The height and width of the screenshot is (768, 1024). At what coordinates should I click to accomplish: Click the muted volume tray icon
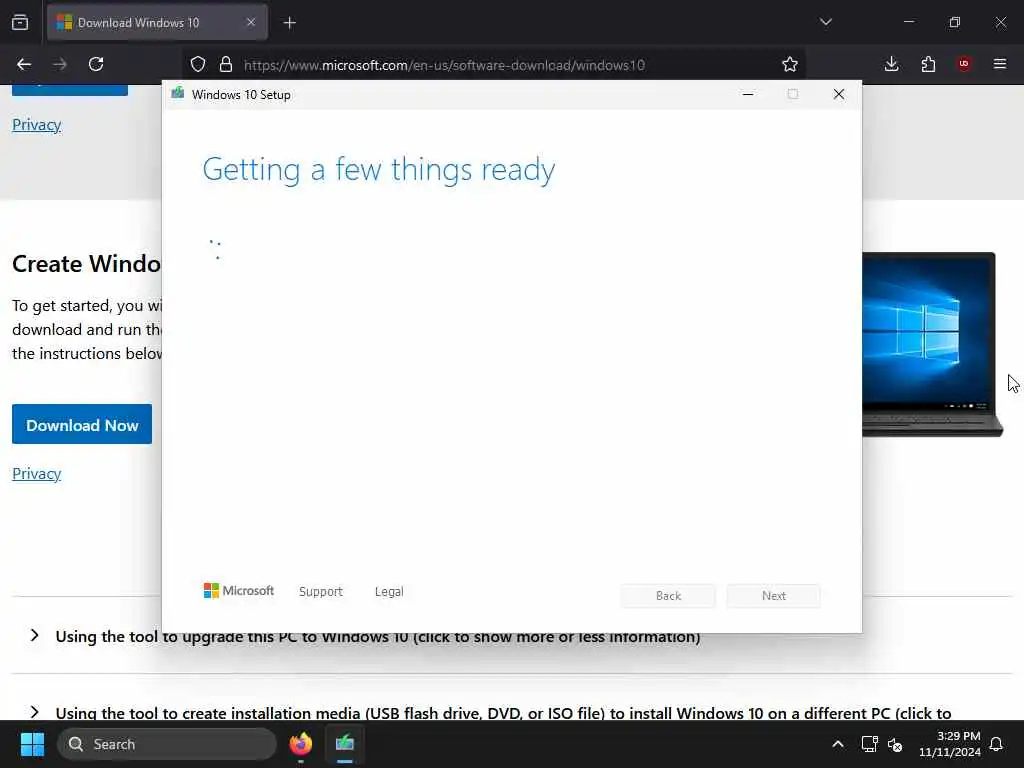click(895, 744)
